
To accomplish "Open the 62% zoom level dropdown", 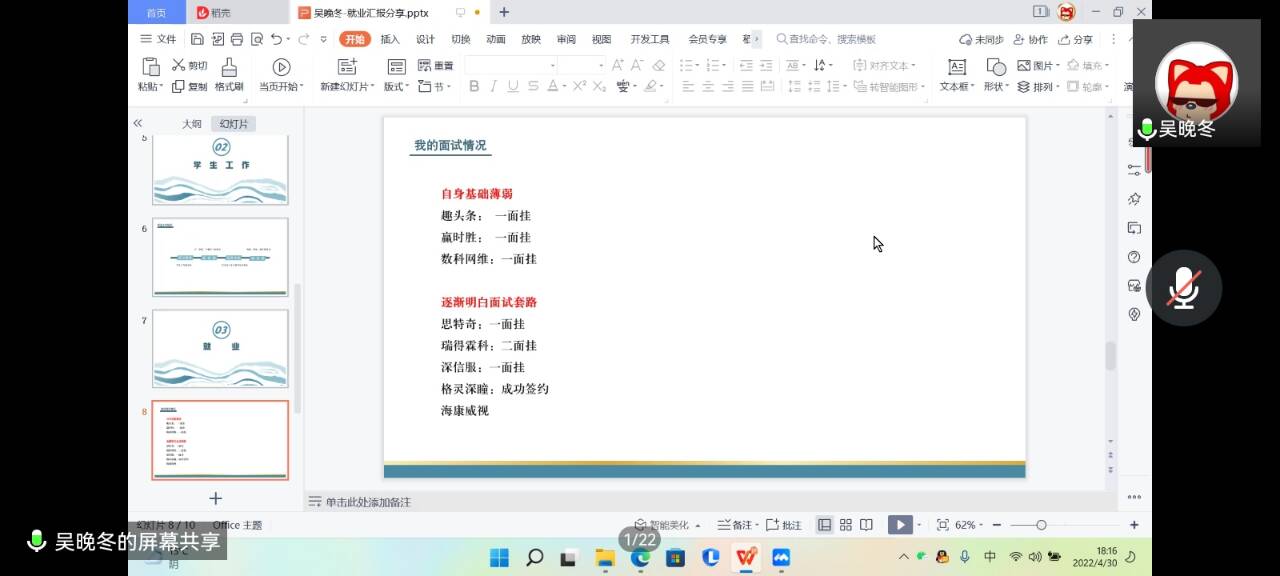I will (969, 525).
